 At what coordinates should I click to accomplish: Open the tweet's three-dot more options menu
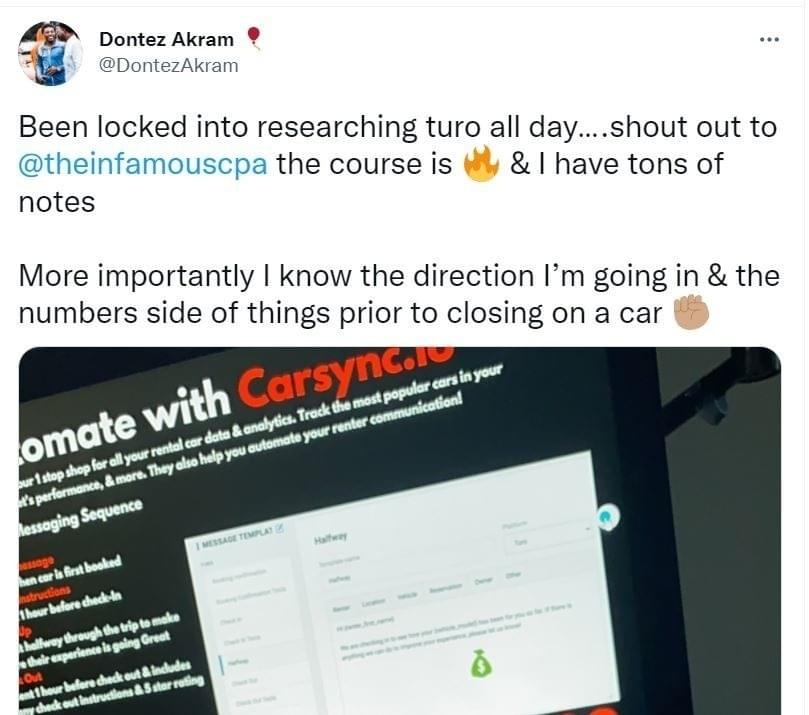pyautogui.click(x=769, y=40)
